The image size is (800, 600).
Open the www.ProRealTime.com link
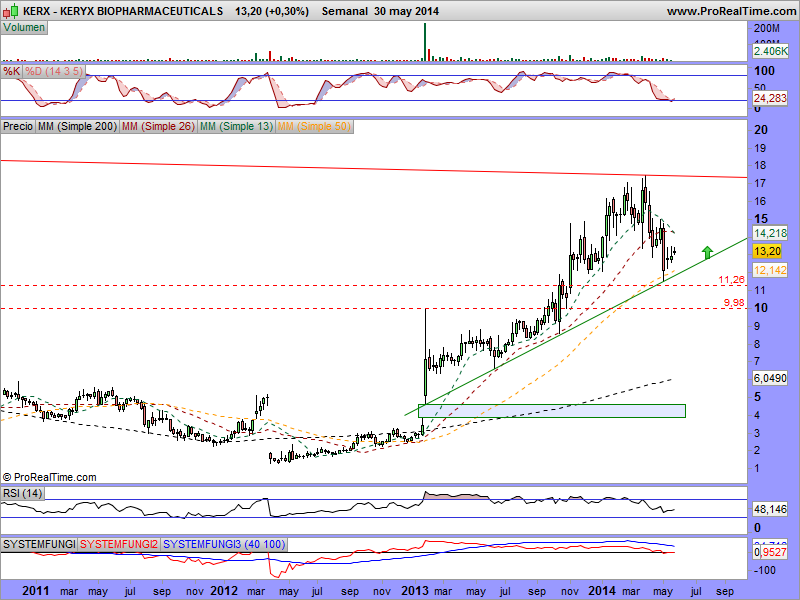[731, 11]
